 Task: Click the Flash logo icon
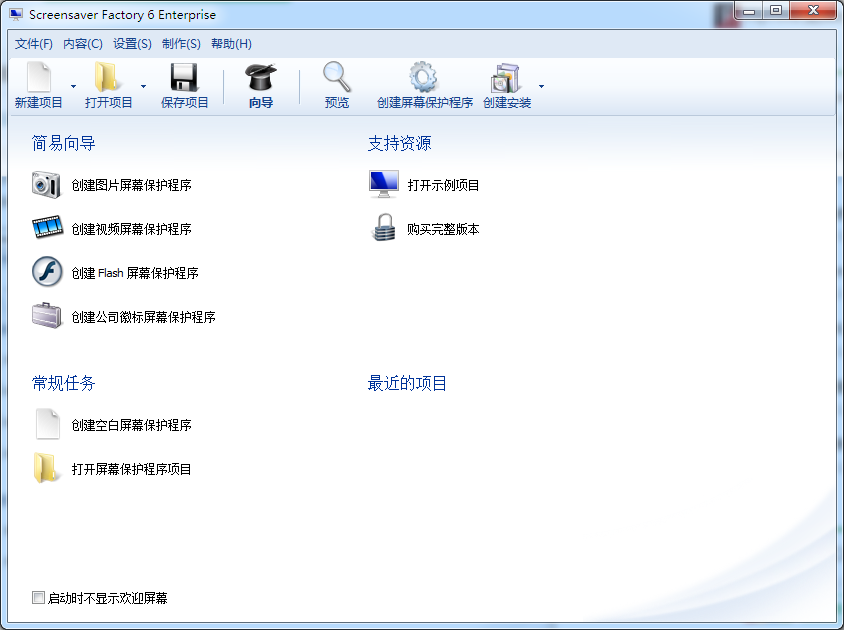tap(47, 271)
